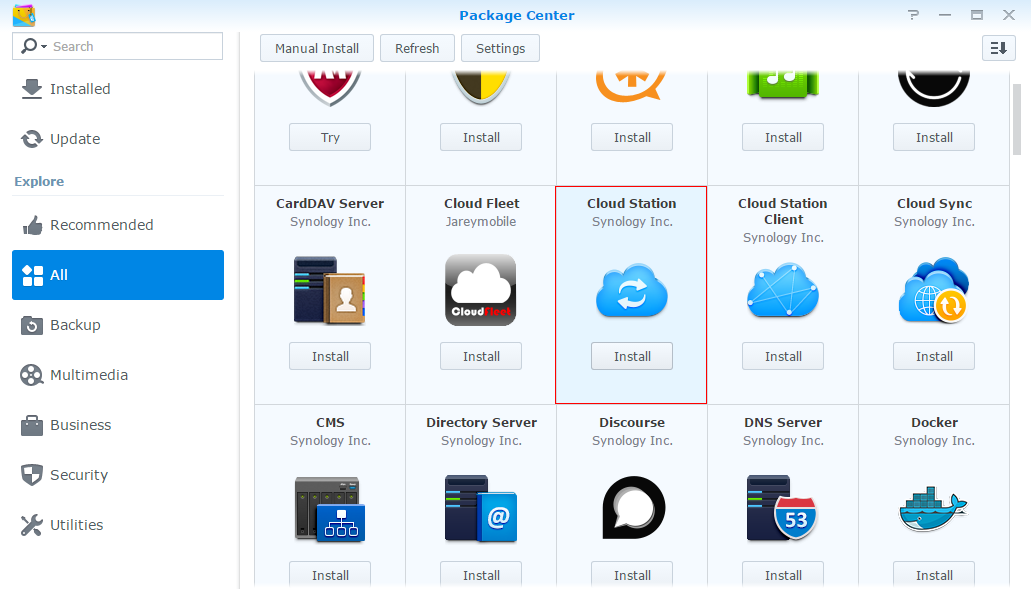This screenshot has height=589, width=1031.
Task: Show Recommended packages
Action: point(118,225)
